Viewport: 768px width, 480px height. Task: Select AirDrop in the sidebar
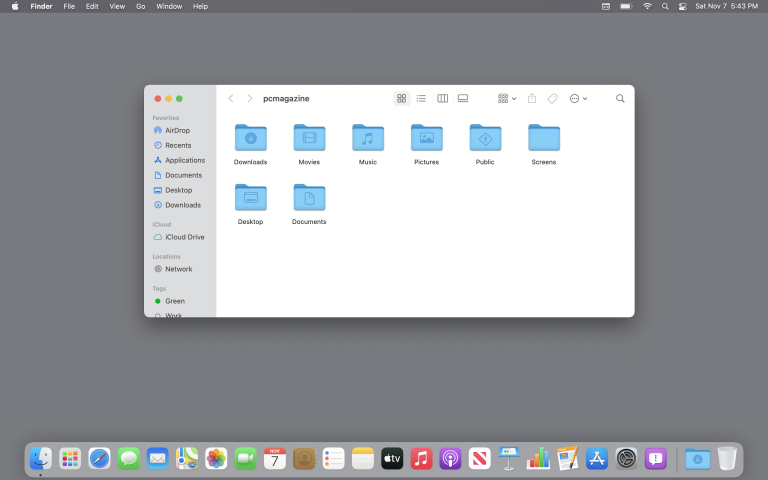(x=177, y=130)
